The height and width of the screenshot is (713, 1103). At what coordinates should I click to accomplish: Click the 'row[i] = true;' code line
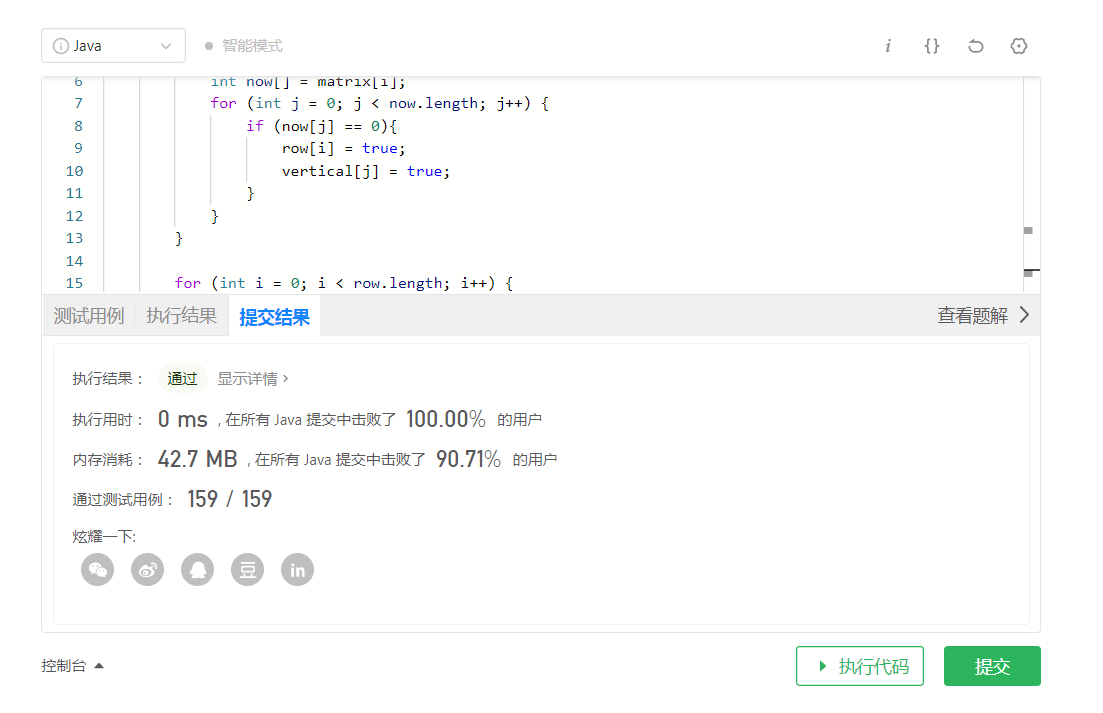(x=343, y=148)
